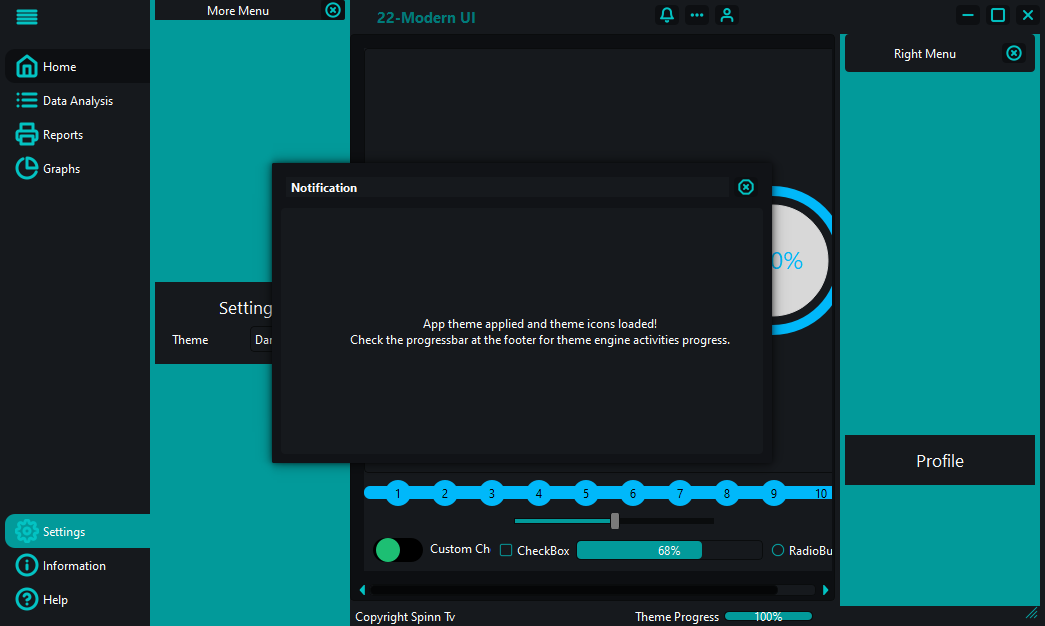Click the right scroll arrow
This screenshot has height=626, width=1045.
(825, 590)
